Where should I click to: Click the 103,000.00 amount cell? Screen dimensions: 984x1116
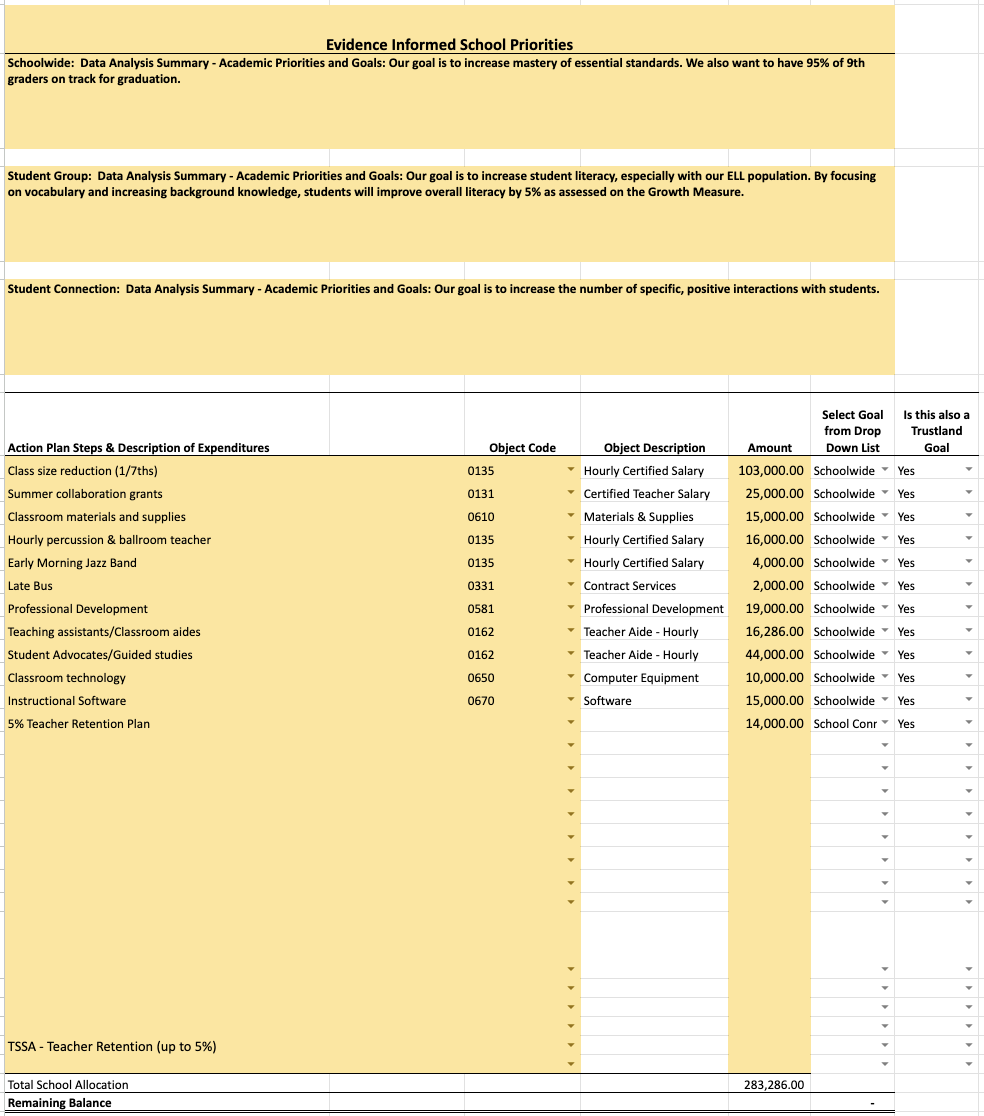point(771,470)
